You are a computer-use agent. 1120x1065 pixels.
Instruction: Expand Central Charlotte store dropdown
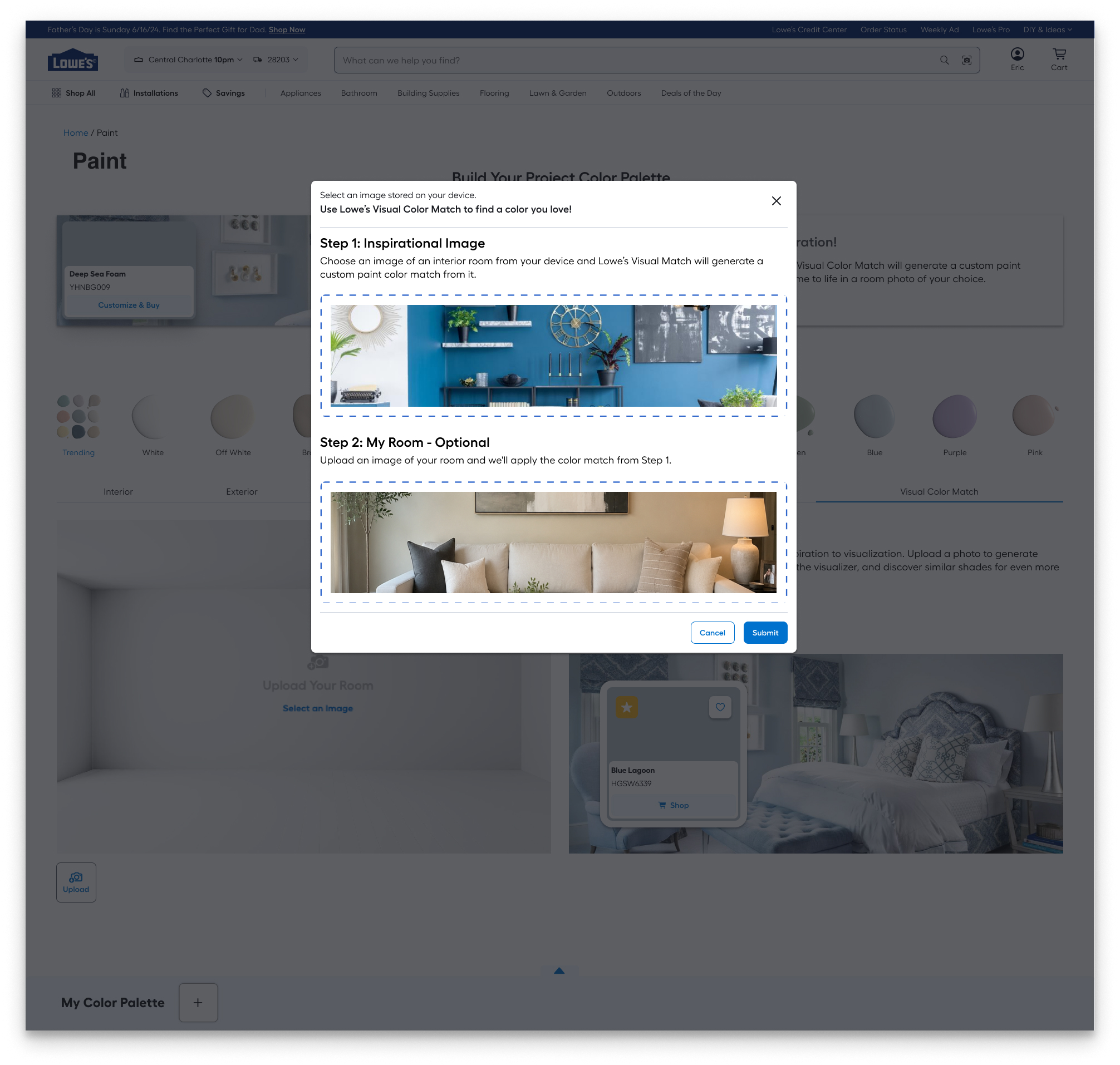pyautogui.click(x=189, y=60)
